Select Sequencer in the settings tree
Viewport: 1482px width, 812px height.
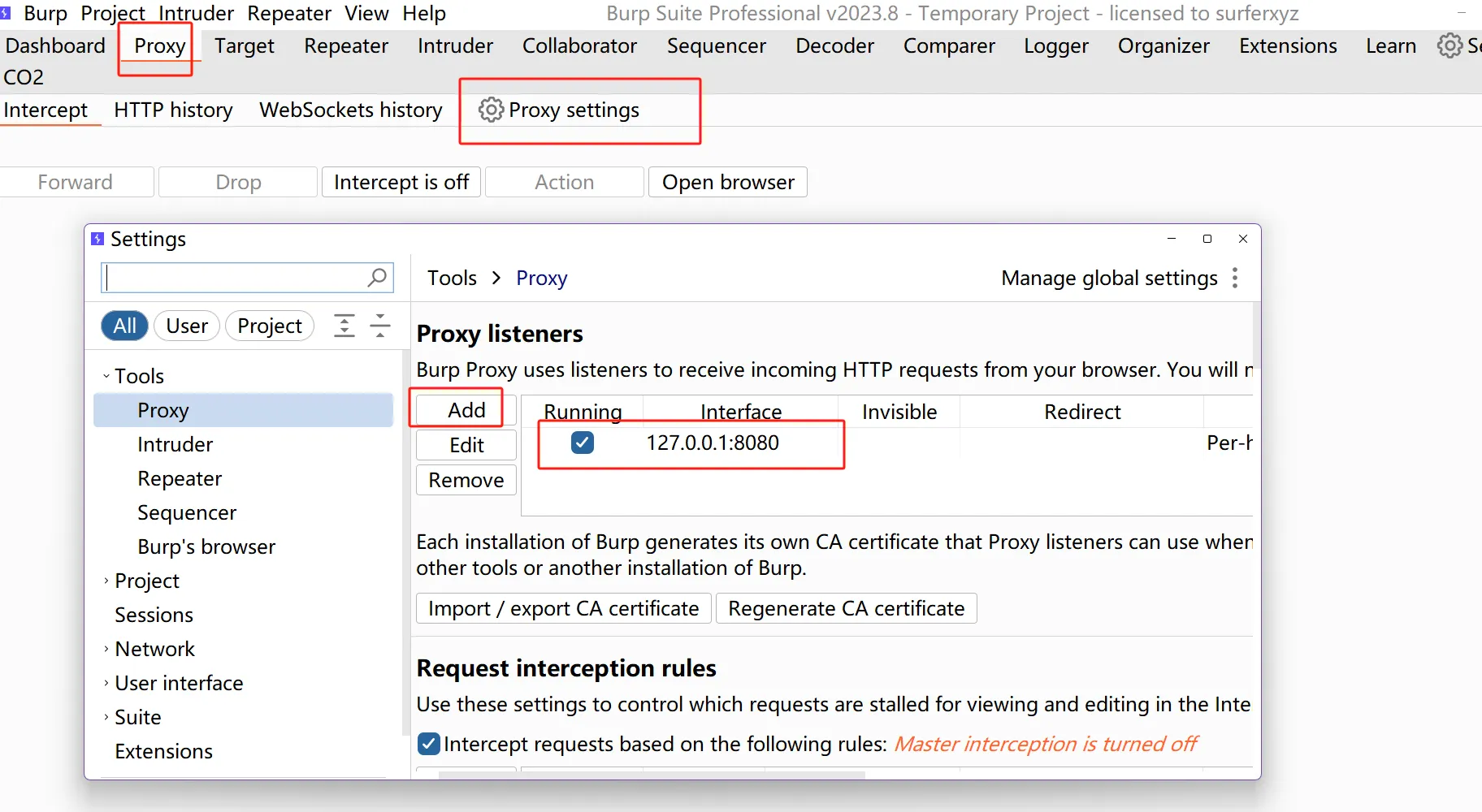[x=187, y=512]
